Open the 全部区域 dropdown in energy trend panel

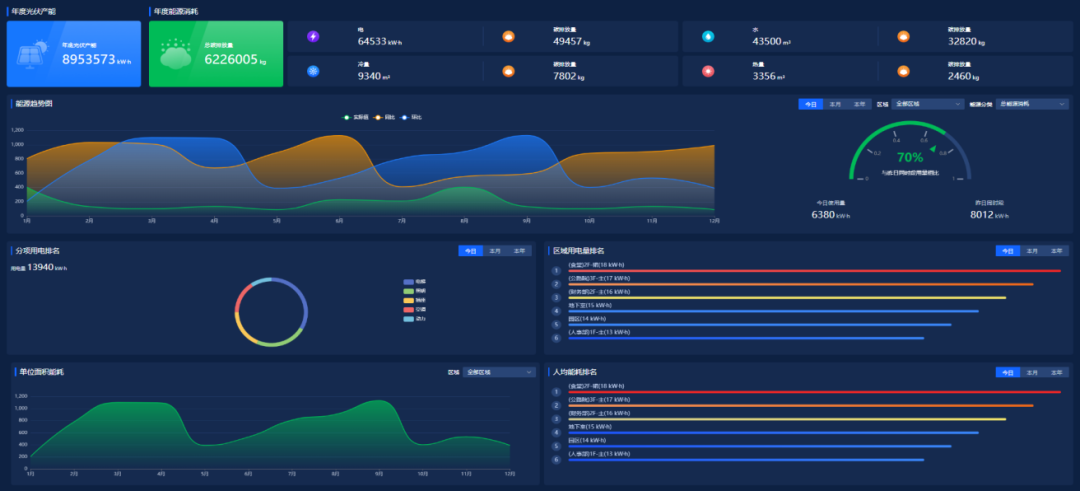tap(927, 104)
